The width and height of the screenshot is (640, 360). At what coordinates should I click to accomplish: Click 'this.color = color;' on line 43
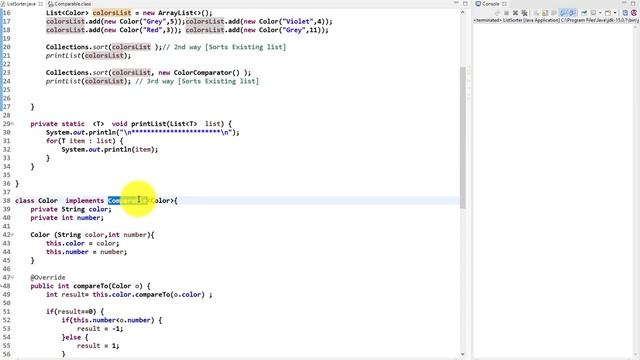coord(82,243)
